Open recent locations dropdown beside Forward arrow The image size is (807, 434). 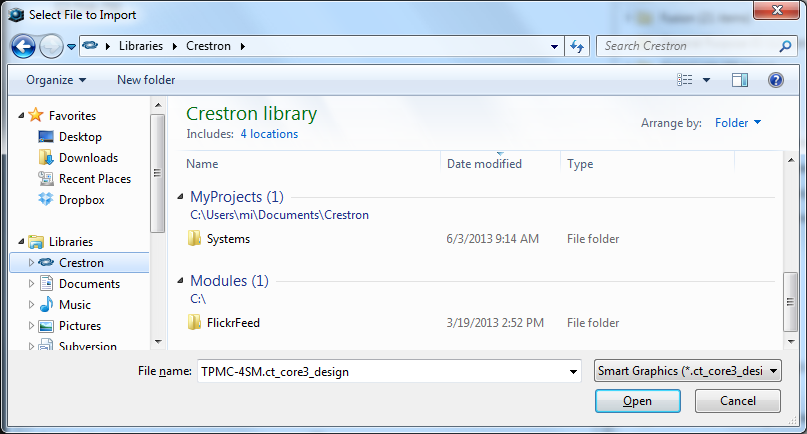pyautogui.click(x=72, y=46)
